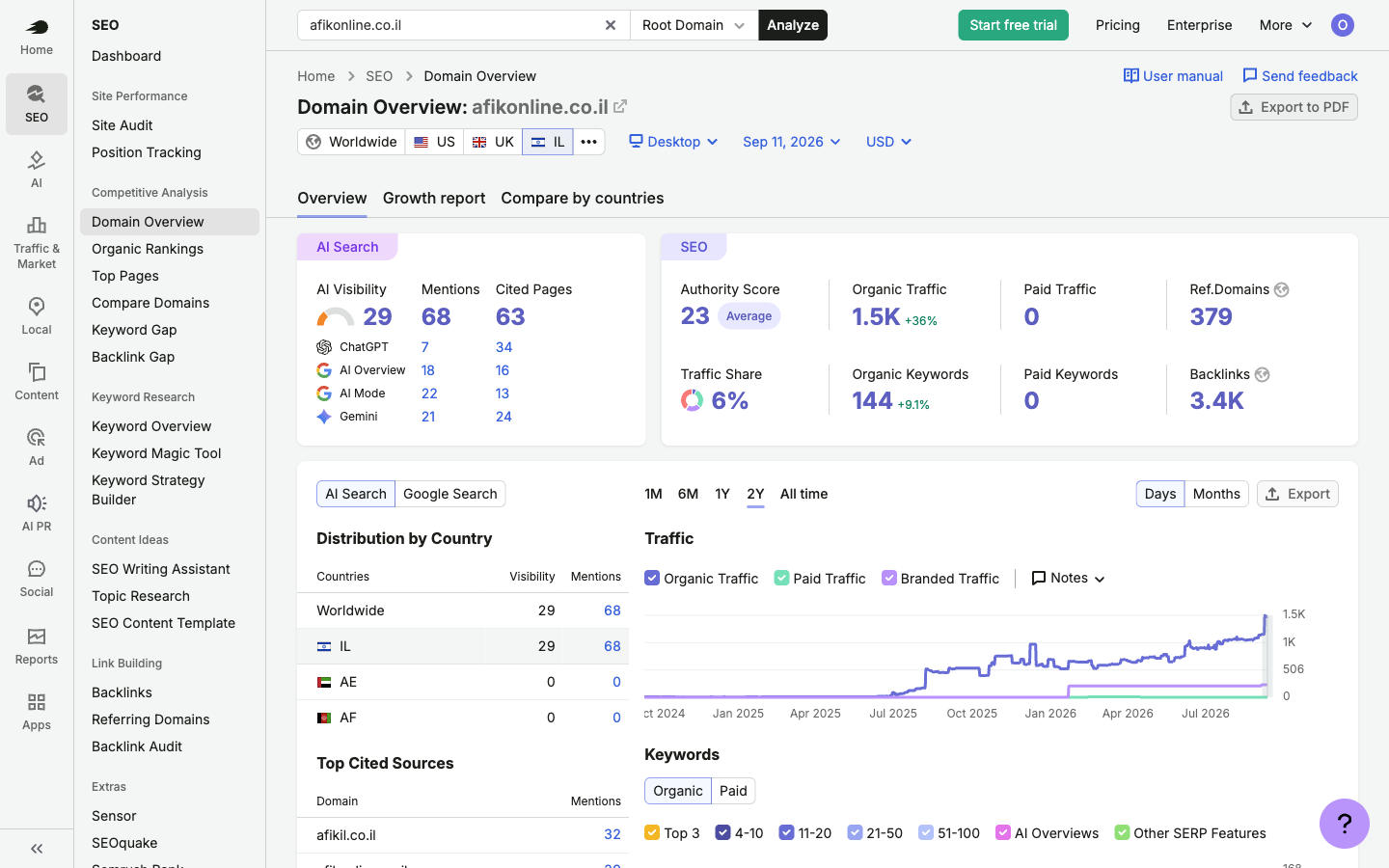
Task: Select the 1Y time range
Action: tap(722, 494)
